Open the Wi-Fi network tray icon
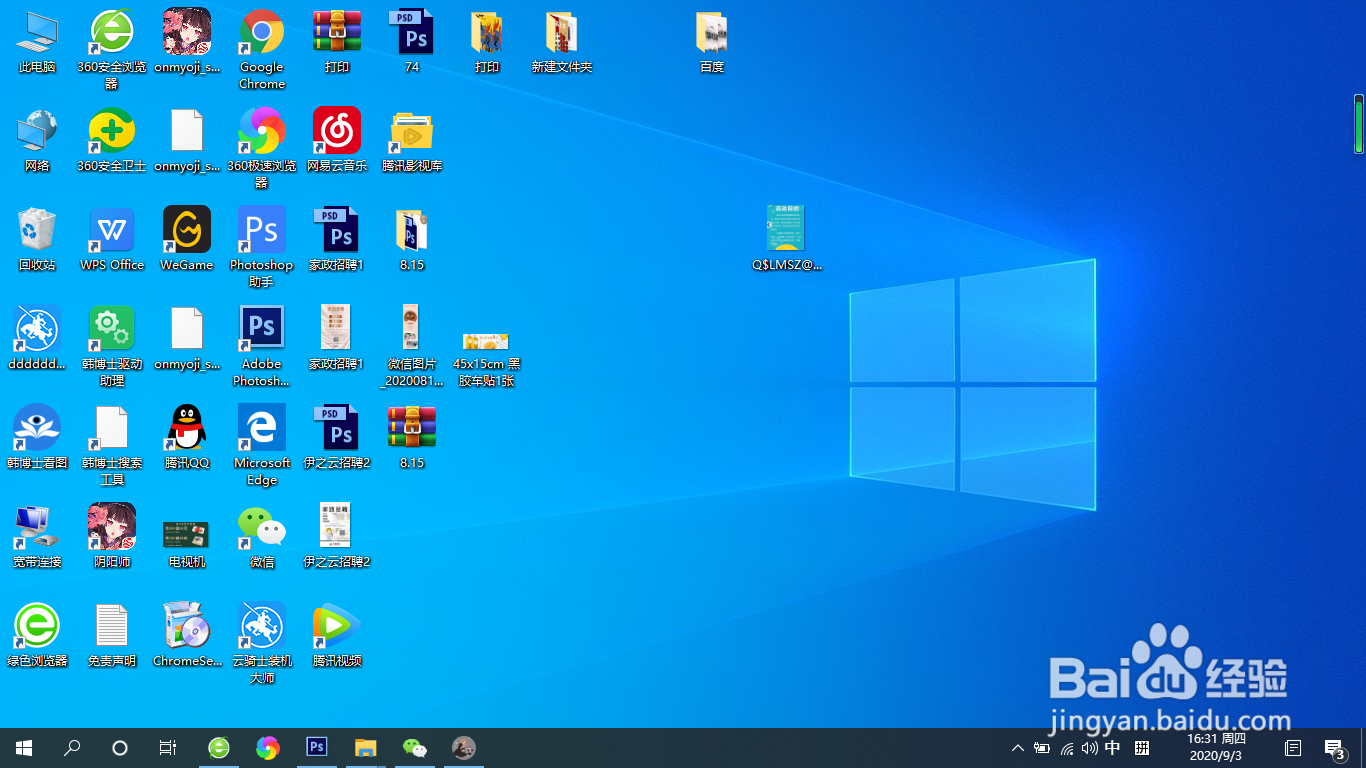This screenshot has height=768, width=1366. coord(1066,748)
